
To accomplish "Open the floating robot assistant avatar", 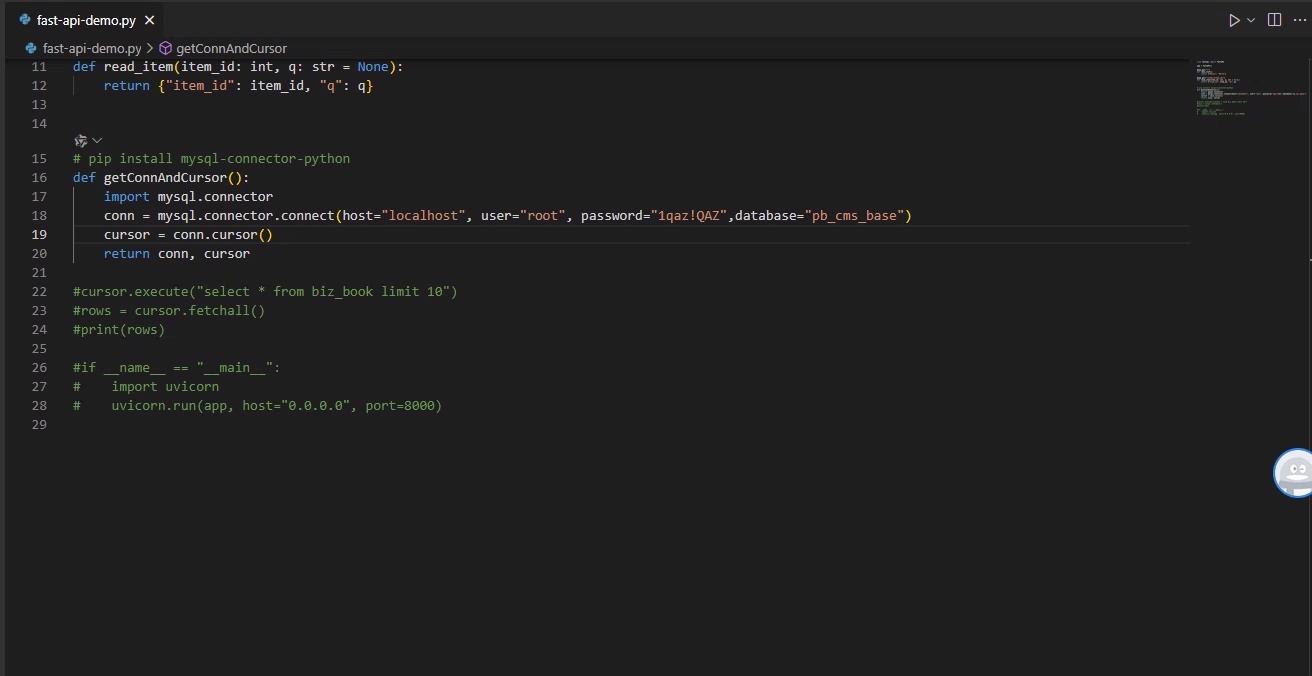I will click(x=1294, y=472).
